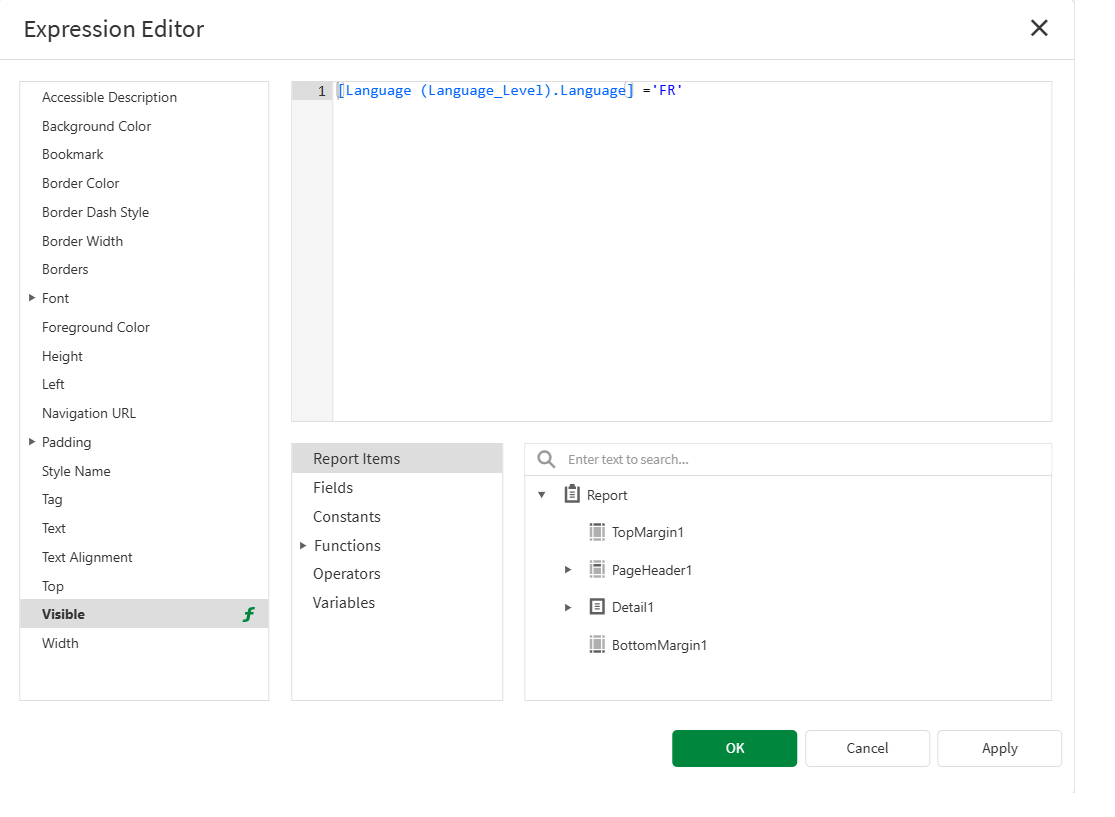Select Tag property
The width and height of the screenshot is (1115, 817).
click(52, 500)
